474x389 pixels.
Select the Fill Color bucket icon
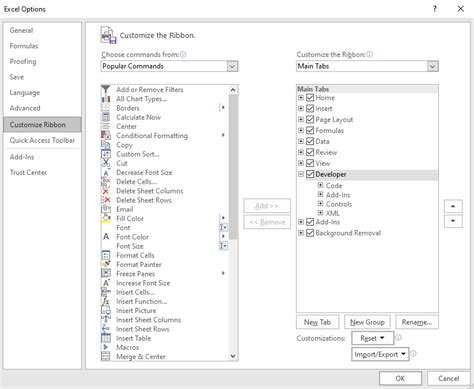pos(106,218)
